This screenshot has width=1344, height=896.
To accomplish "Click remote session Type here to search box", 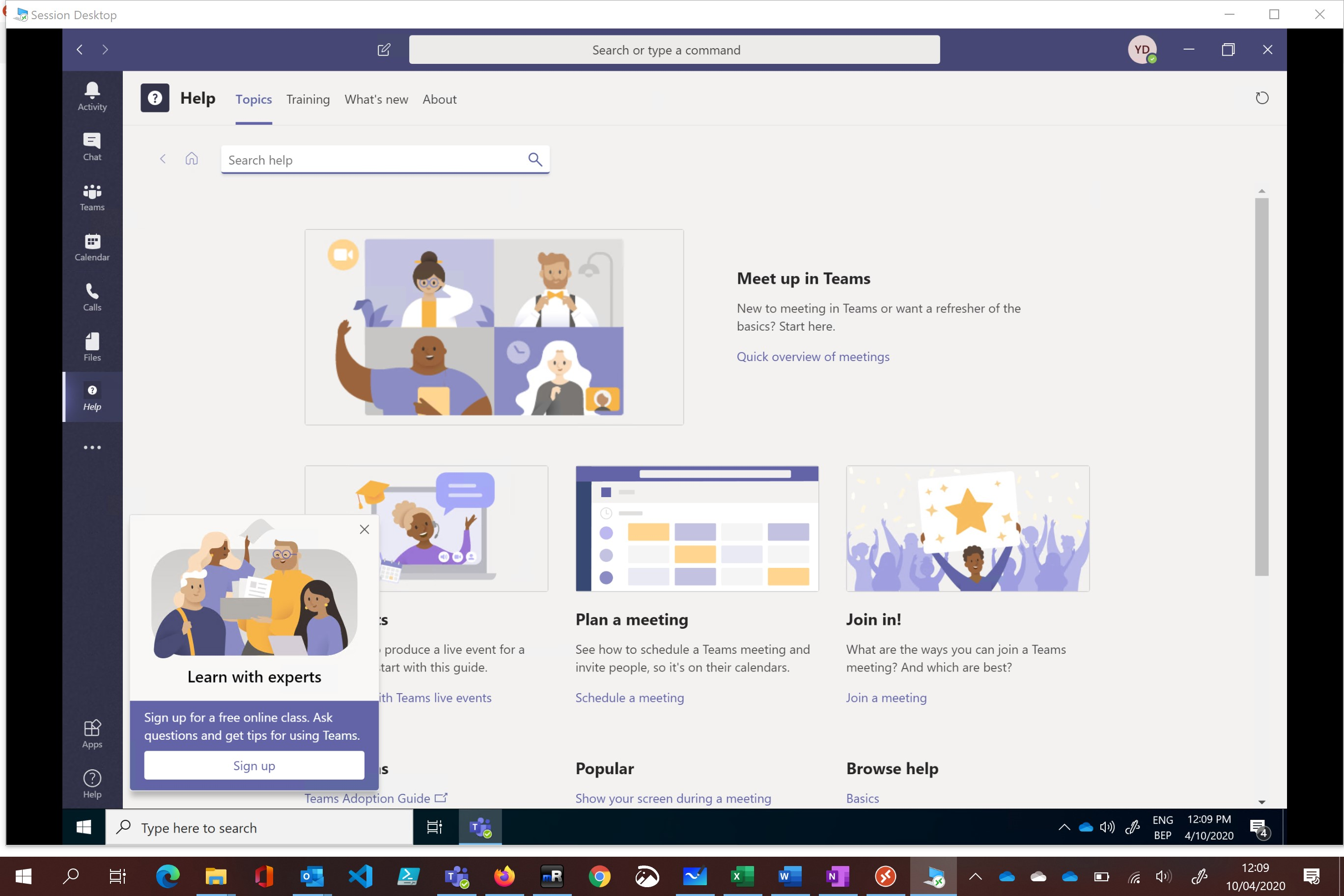I will (259, 827).
